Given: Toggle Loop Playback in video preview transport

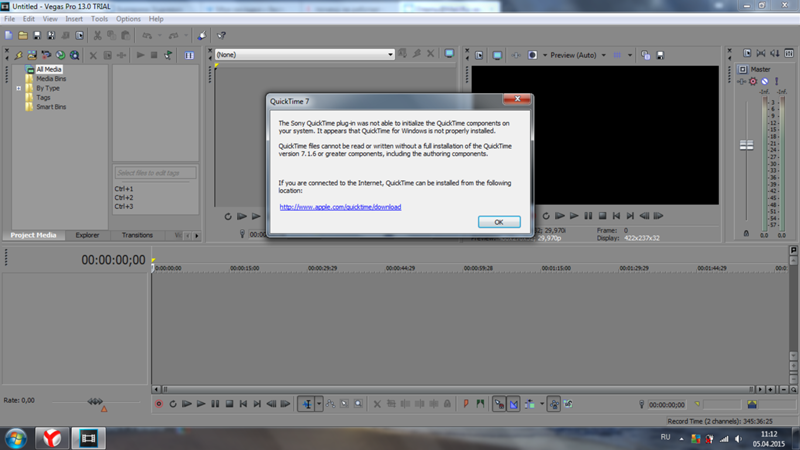Looking at the screenshot, I should pyautogui.click(x=546, y=216).
